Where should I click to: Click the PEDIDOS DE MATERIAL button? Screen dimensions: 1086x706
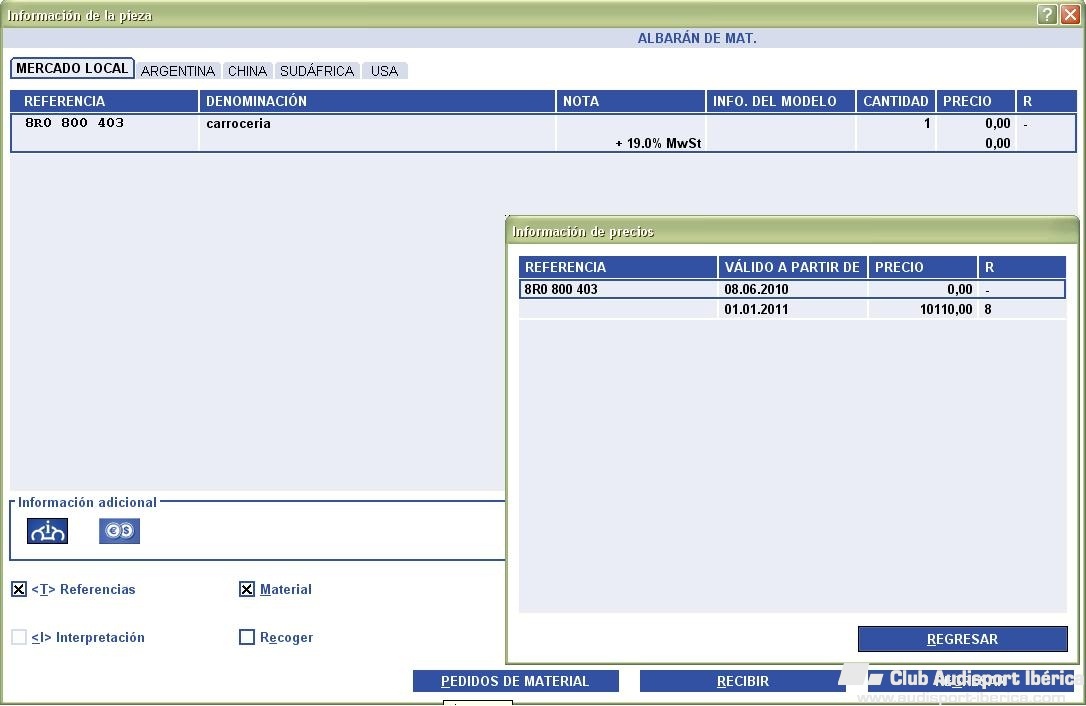(515, 681)
